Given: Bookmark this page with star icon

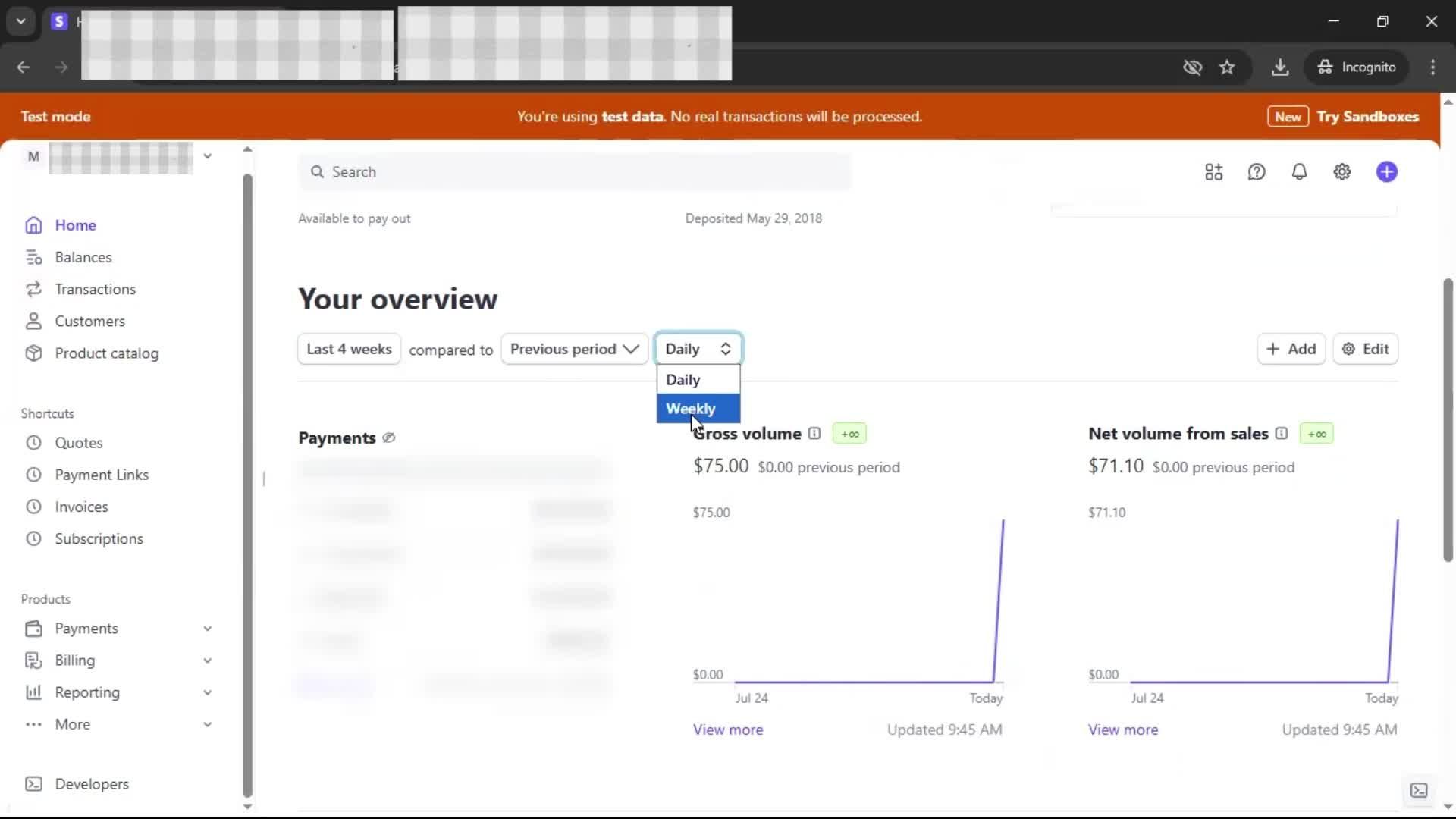Looking at the screenshot, I should tap(1227, 67).
